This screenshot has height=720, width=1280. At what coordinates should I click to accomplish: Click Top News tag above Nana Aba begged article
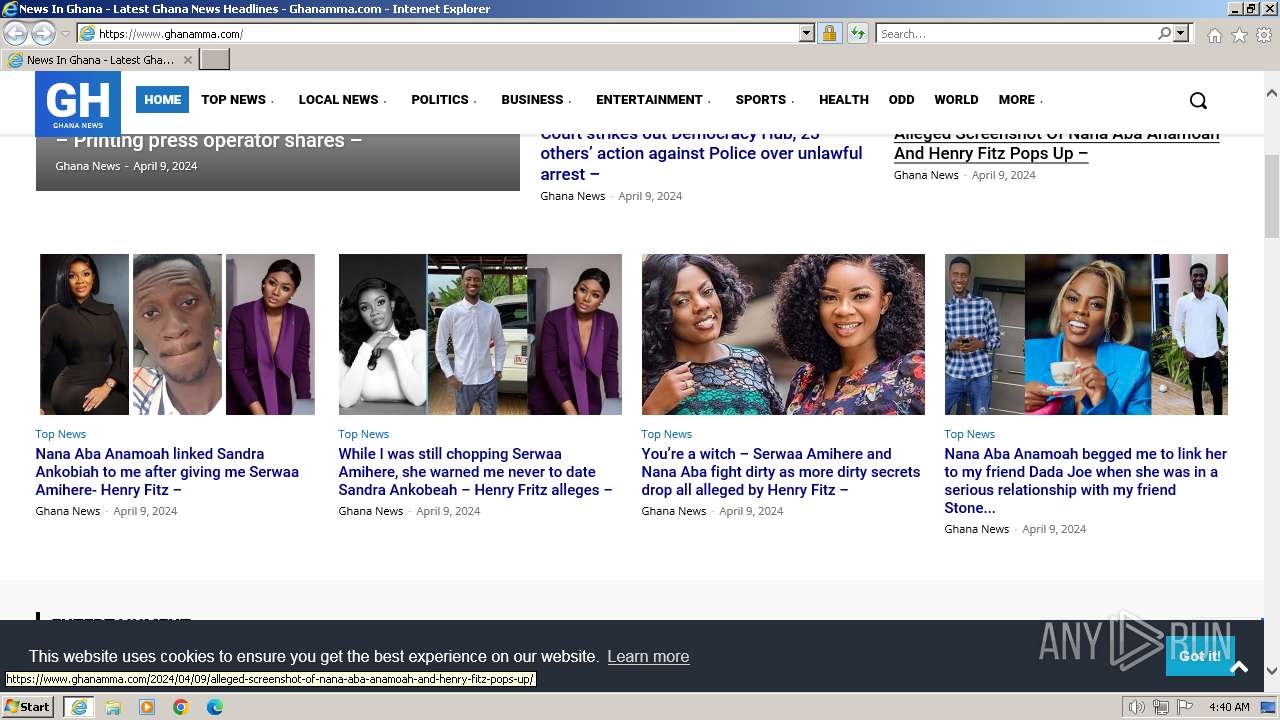(x=969, y=434)
